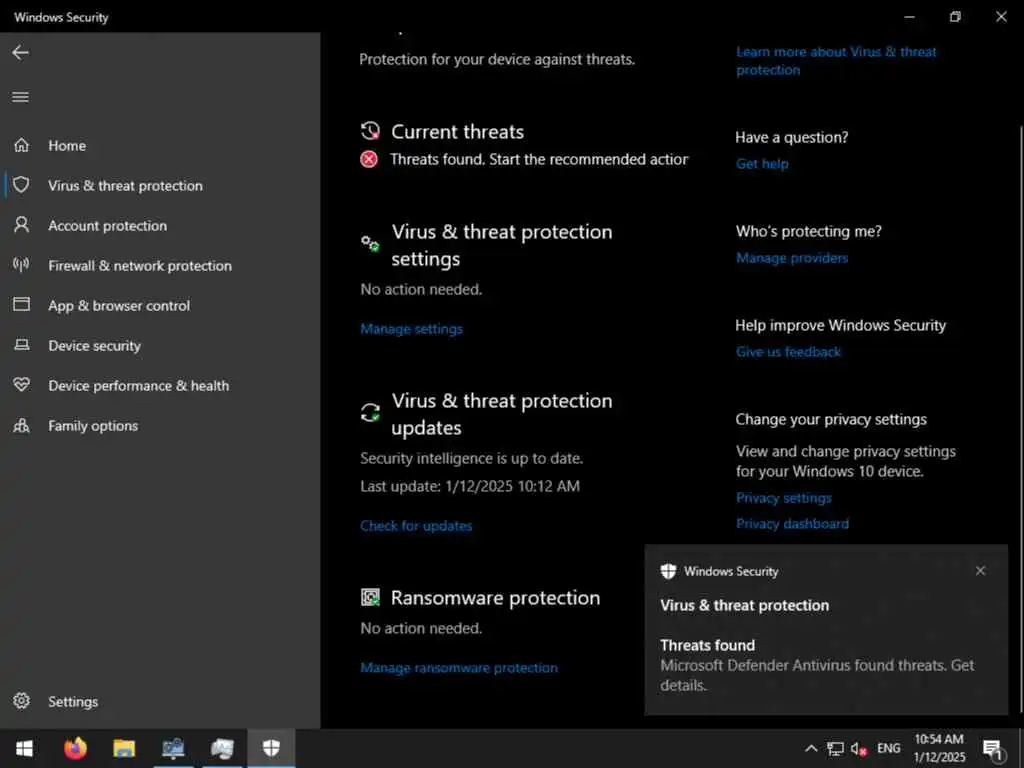Click Check for updates link
The height and width of the screenshot is (768, 1024).
(x=416, y=525)
